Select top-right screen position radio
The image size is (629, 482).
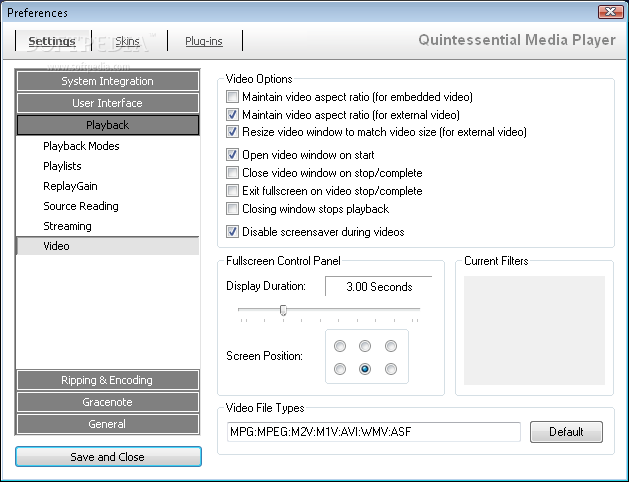(x=391, y=346)
